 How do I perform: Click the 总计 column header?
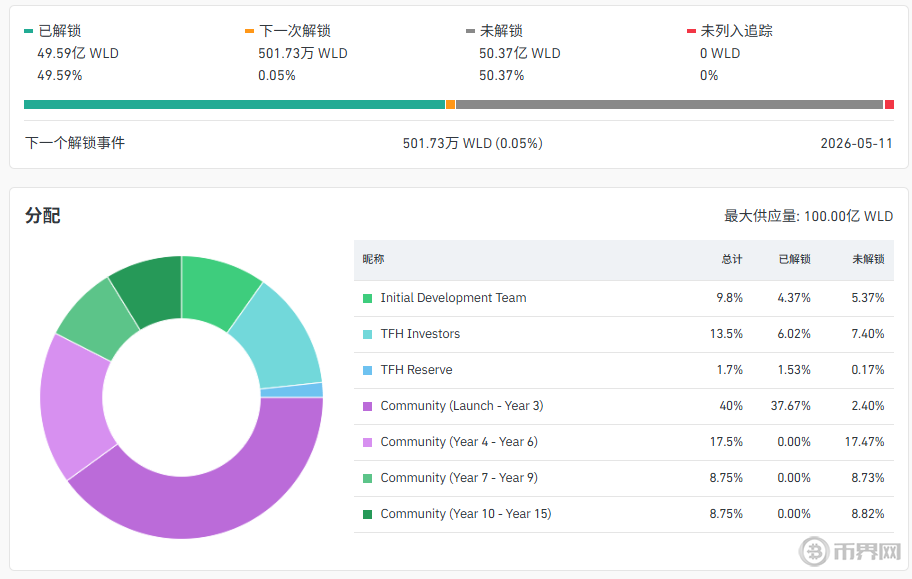point(732,260)
